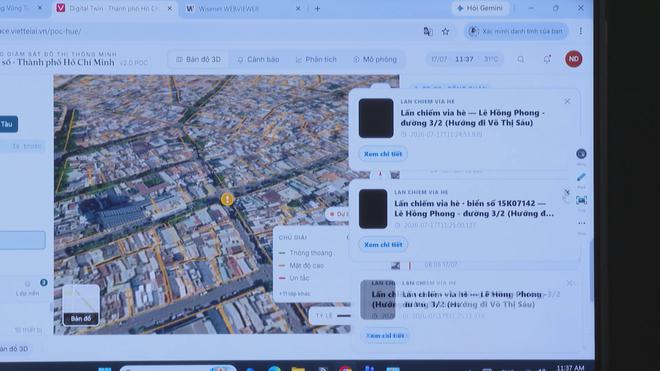The image size is (660, 371).
Task: Click the Windows taskbar search box
Action: (178, 368)
